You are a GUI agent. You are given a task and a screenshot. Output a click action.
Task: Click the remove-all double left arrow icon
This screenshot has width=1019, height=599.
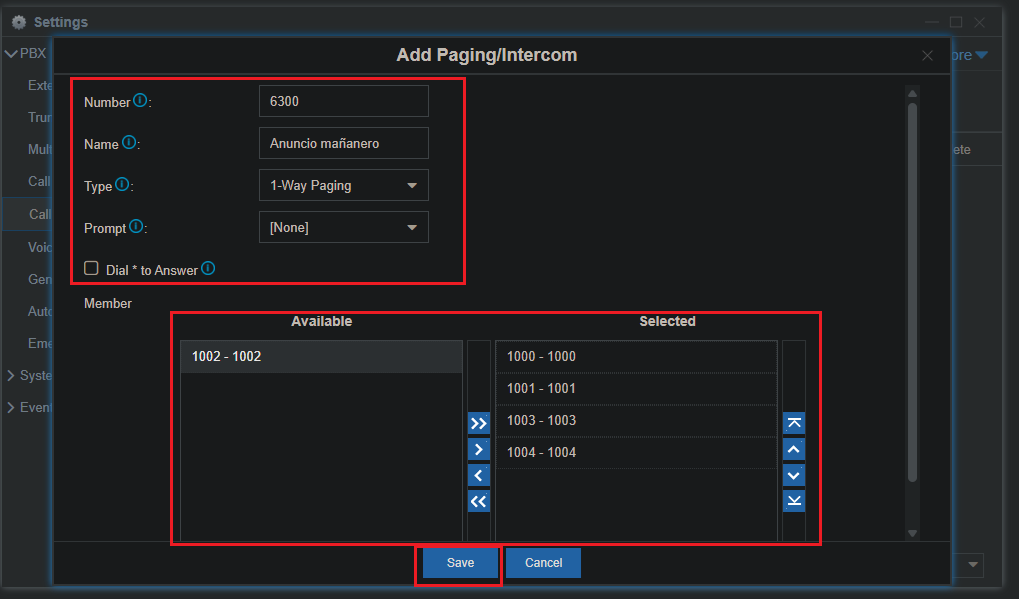(x=479, y=501)
